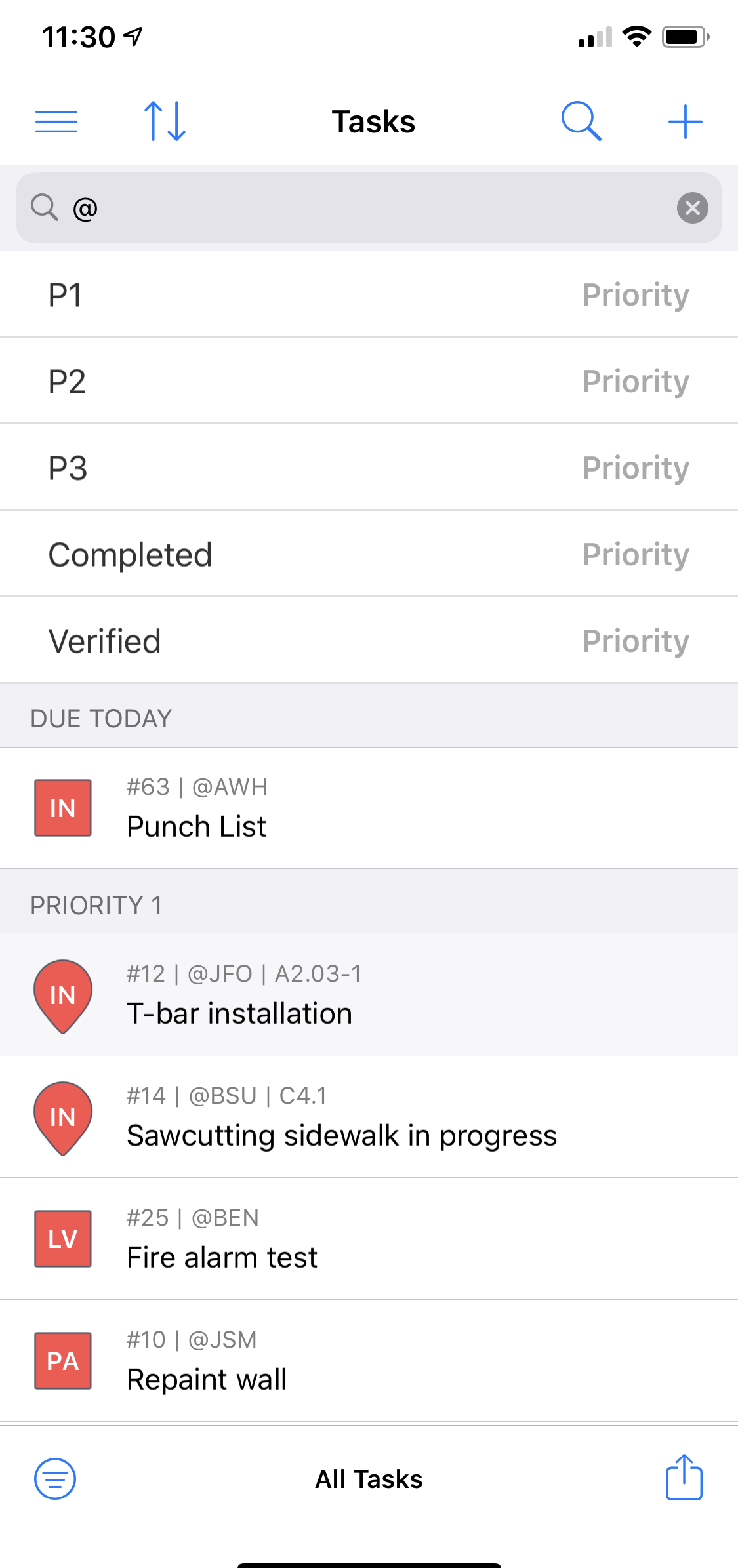Tap the share export icon
The width and height of the screenshot is (738, 1568).
click(684, 1477)
